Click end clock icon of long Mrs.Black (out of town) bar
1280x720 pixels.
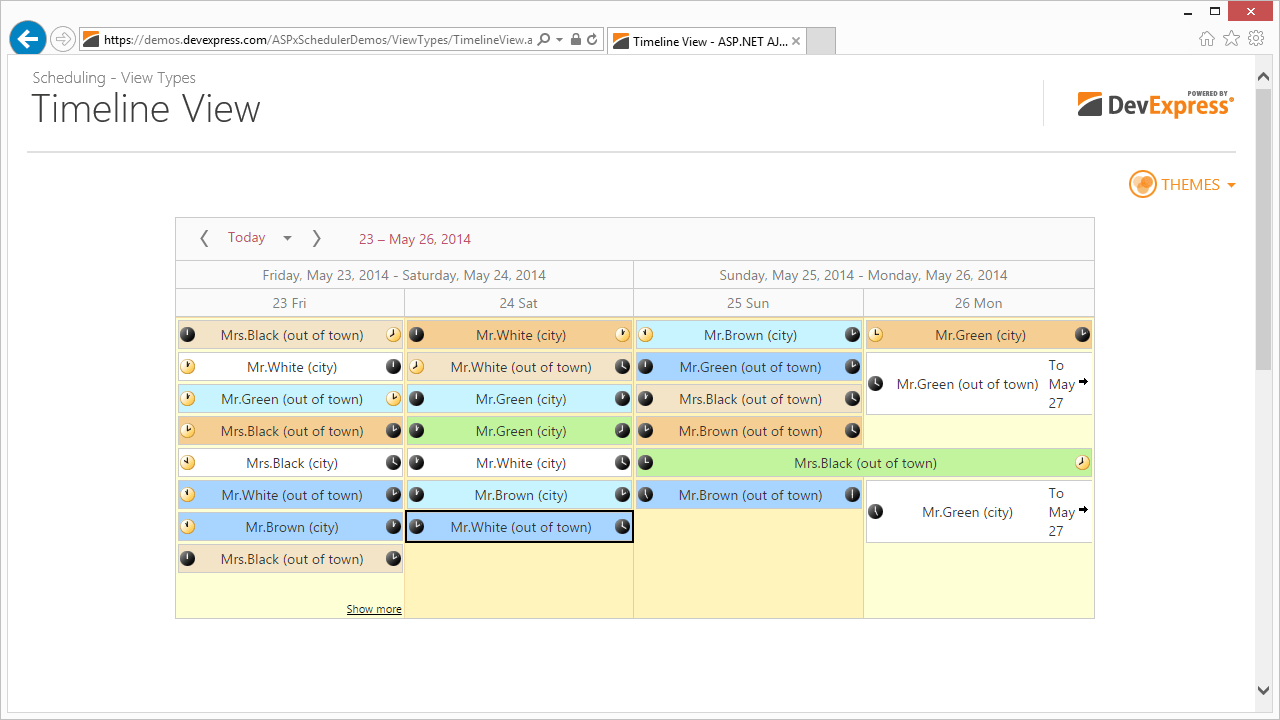point(1082,463)
